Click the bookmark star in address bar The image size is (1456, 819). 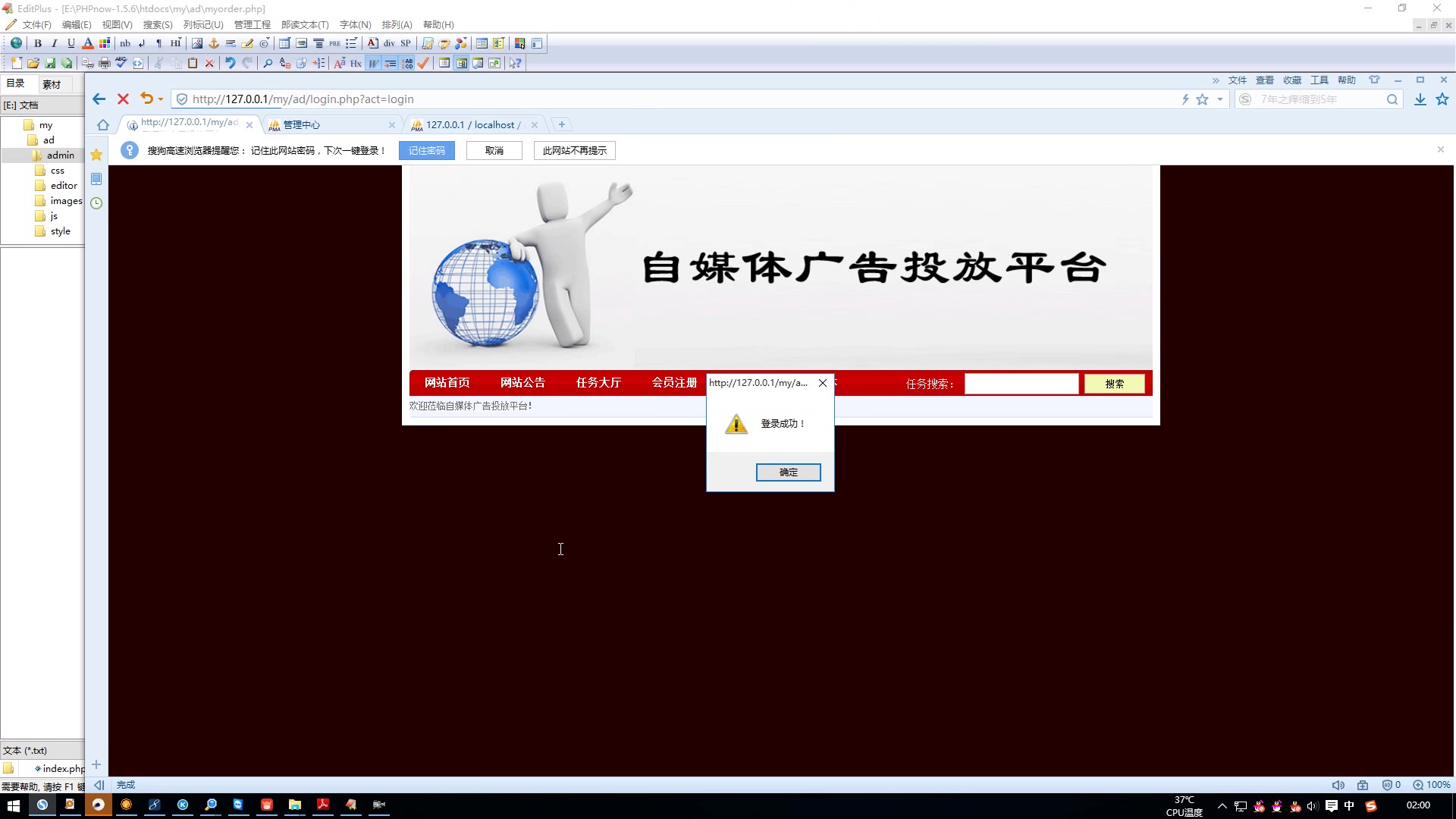click(x=1203, y=99)
